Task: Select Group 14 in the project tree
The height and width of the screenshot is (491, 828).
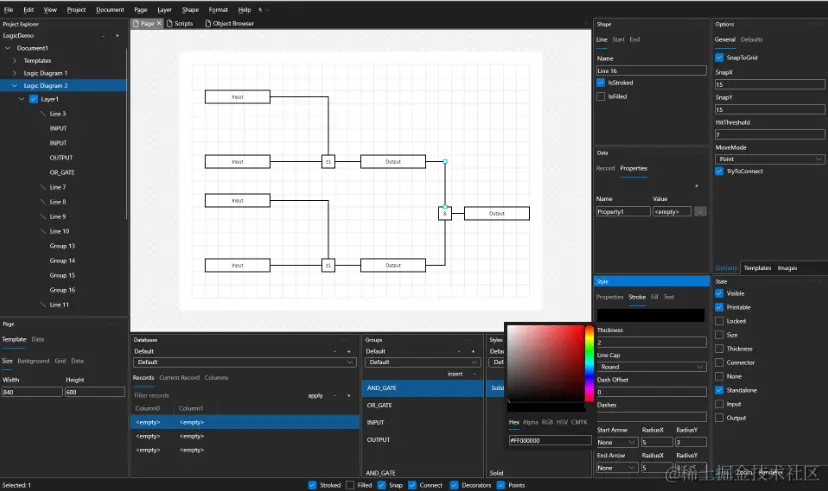Action: (x=62, y=261)
